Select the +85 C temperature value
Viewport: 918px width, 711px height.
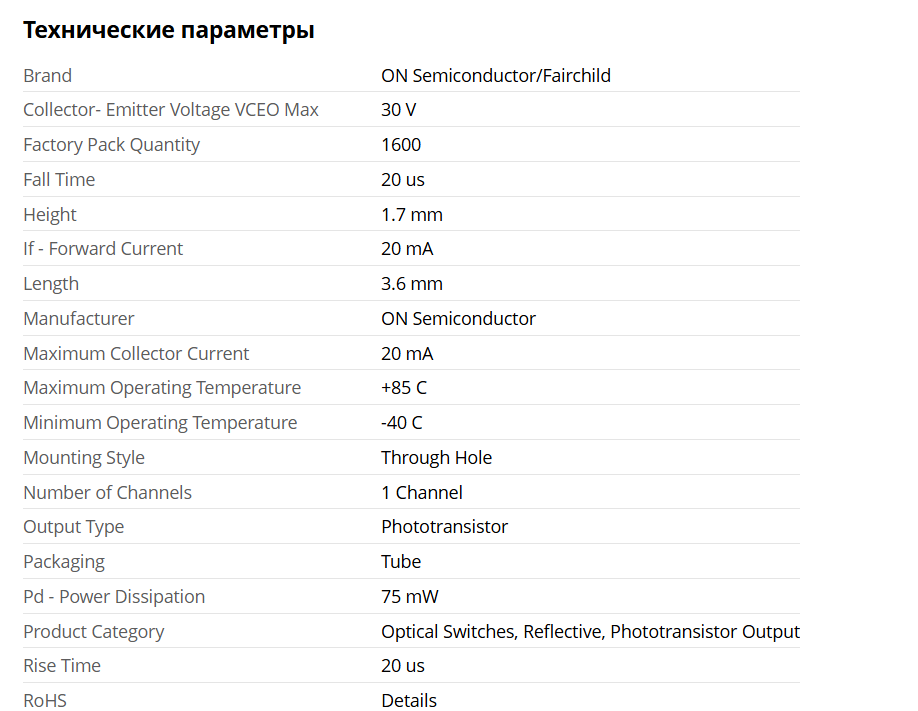tap(403, 388)
